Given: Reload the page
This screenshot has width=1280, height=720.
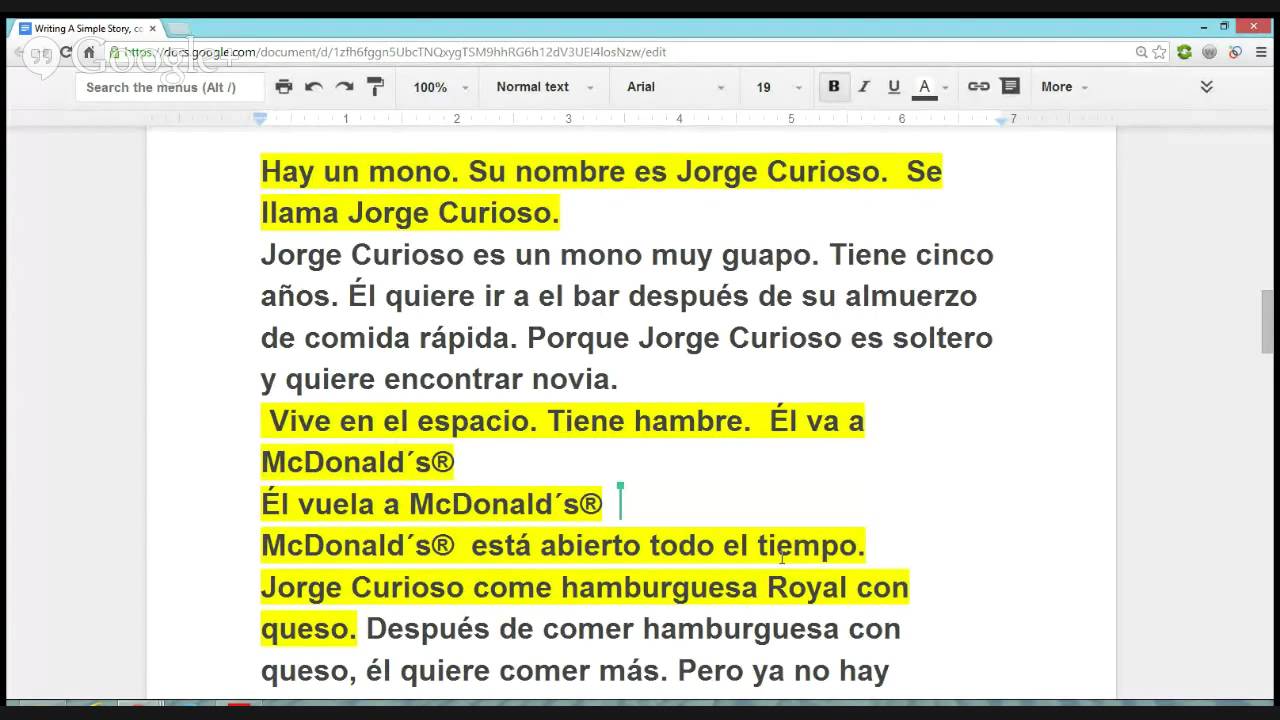Looking at the screenshot, I should (66, 52).
